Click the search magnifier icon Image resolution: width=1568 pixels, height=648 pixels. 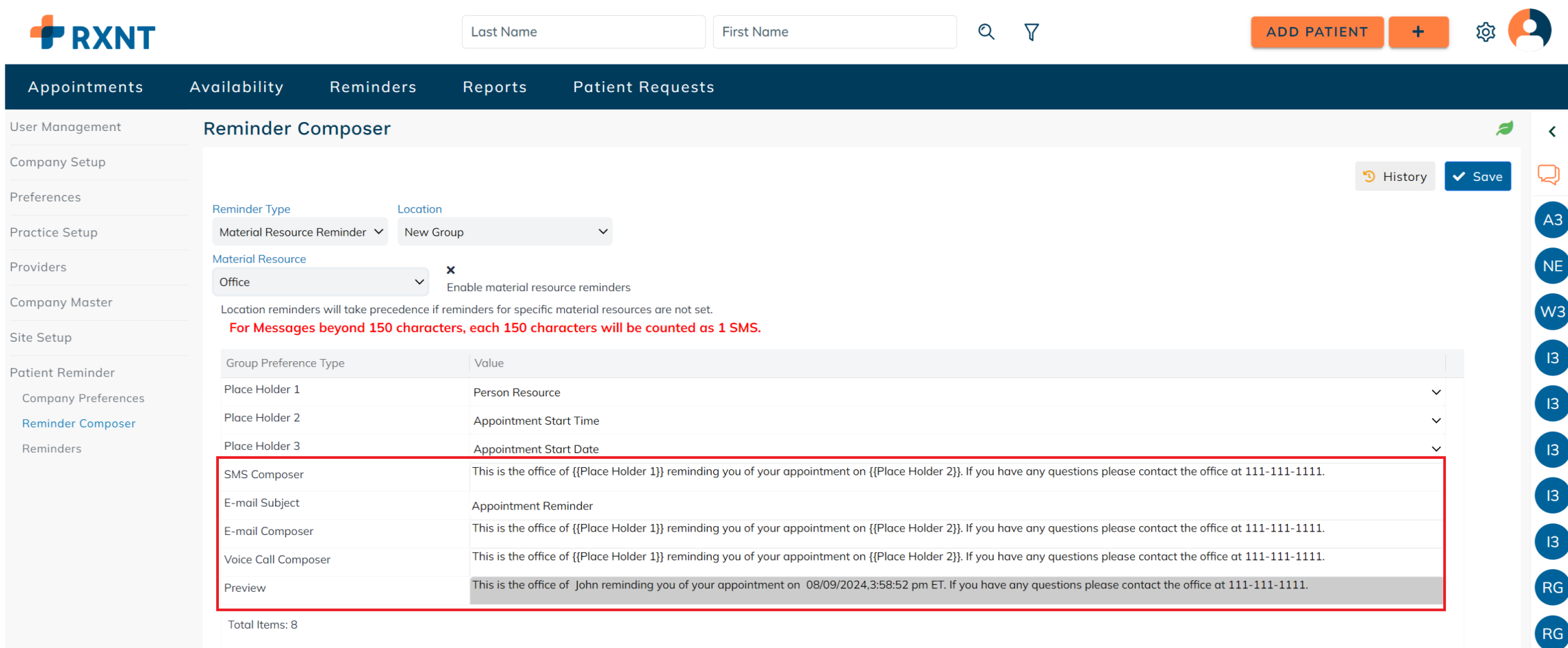tap(986, 32)
